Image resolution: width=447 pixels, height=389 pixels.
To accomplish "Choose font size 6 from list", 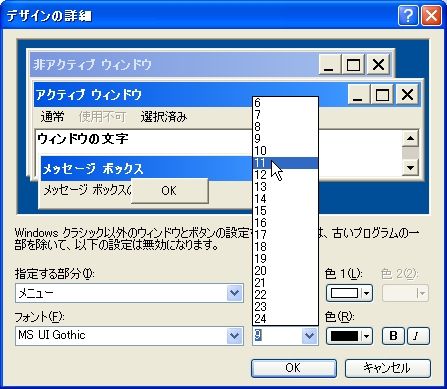I will [285, 103].
